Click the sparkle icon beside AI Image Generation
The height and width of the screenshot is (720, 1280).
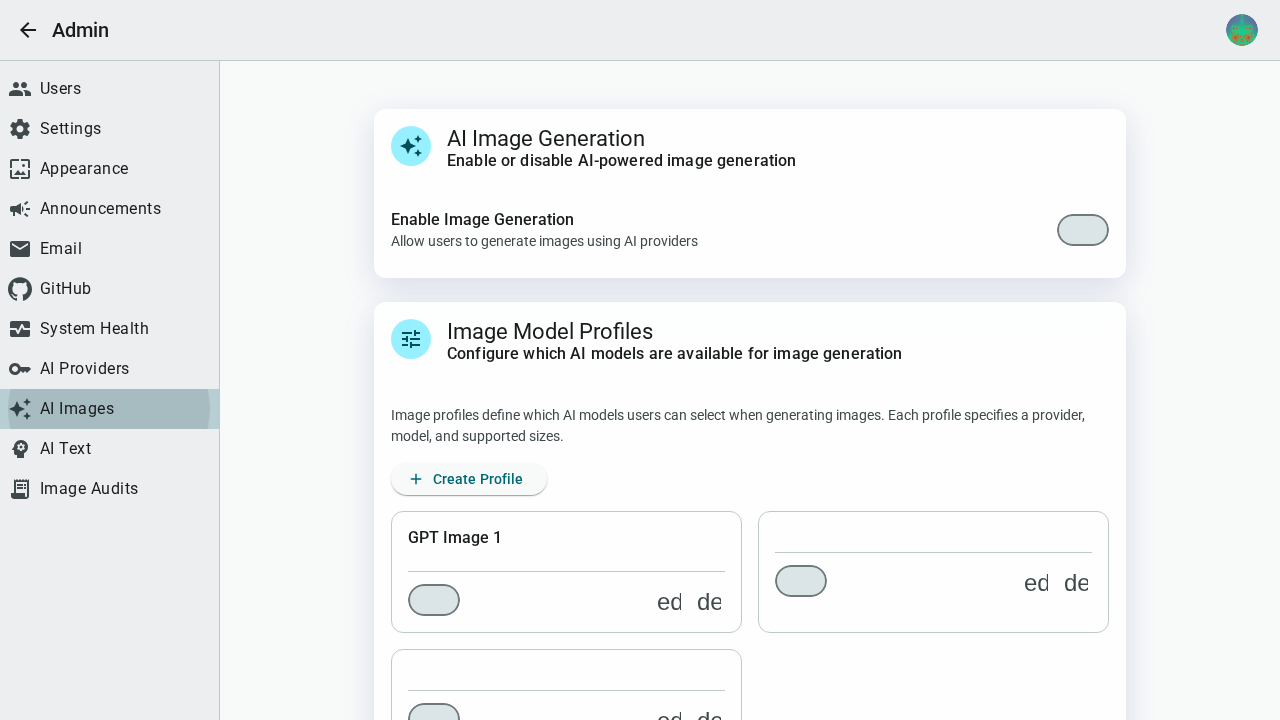point(411,146)
